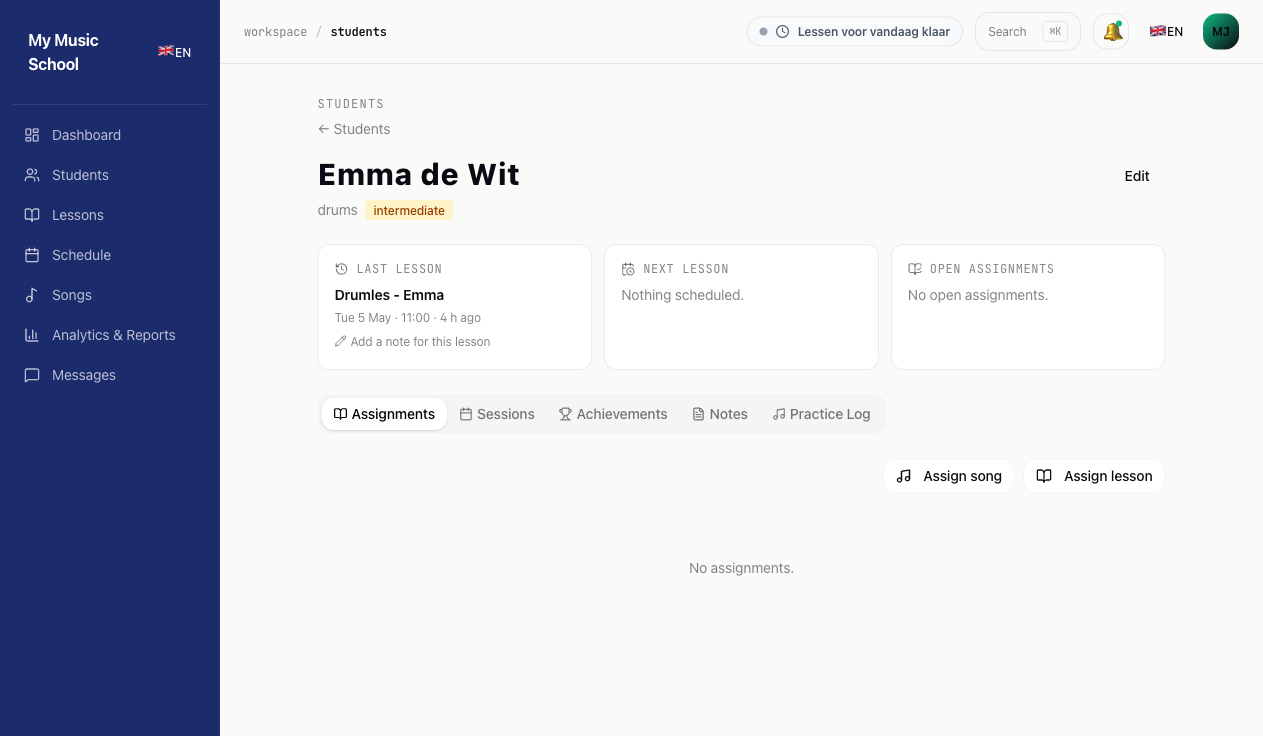Screen dimensions: 1263x736
Task: Click the Schedule calendar icon in the sidebar
Action: (x=32, y=255)
